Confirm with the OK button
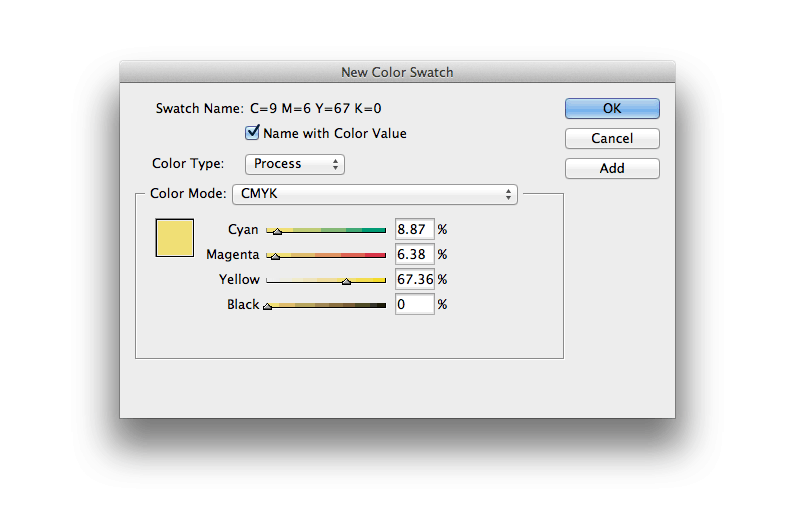The height and width of the screenshot is (511, 800). pos(612,109)
